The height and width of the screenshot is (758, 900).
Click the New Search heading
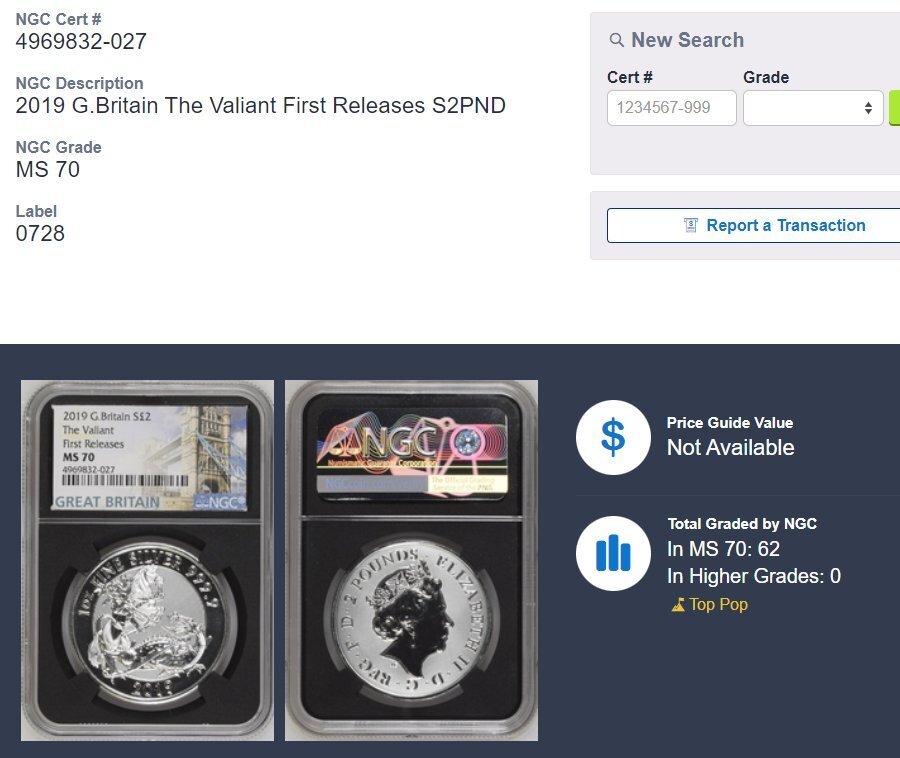[688, 40]
